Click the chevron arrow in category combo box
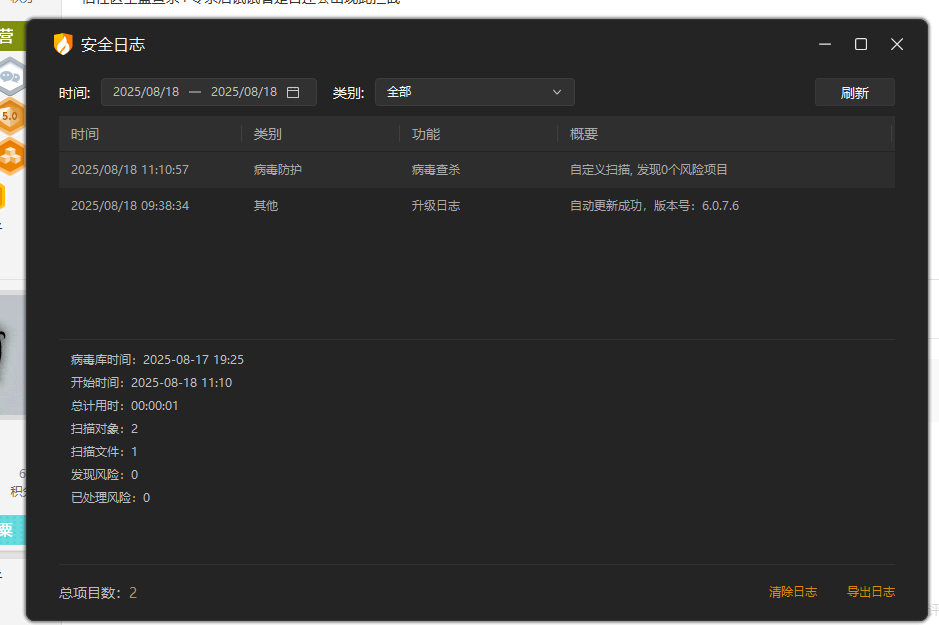The height and width of the screenshot is (625, 939). click(x=557, y=92)
